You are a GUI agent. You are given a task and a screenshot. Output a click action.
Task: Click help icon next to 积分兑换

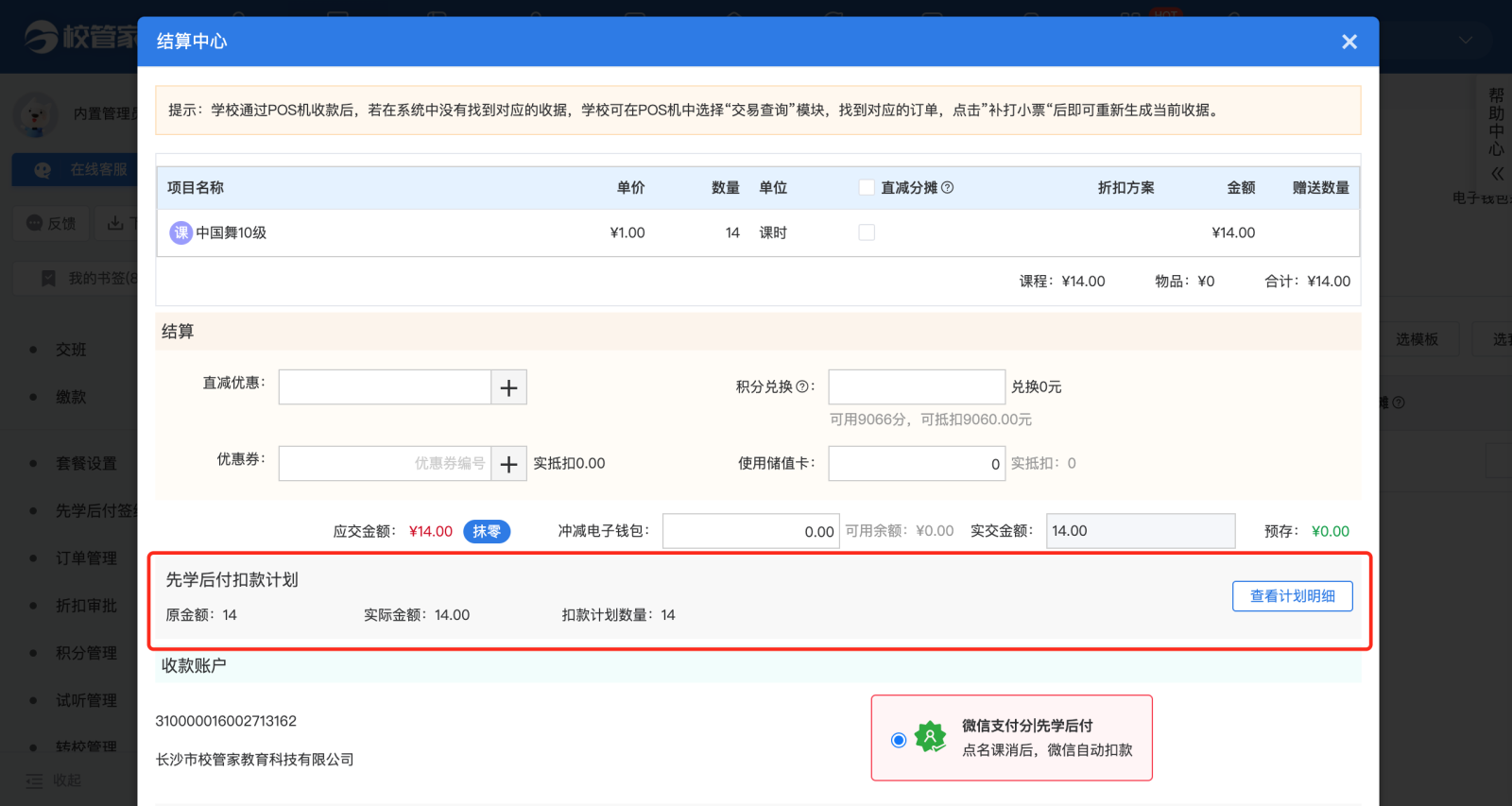click(802, 386)
